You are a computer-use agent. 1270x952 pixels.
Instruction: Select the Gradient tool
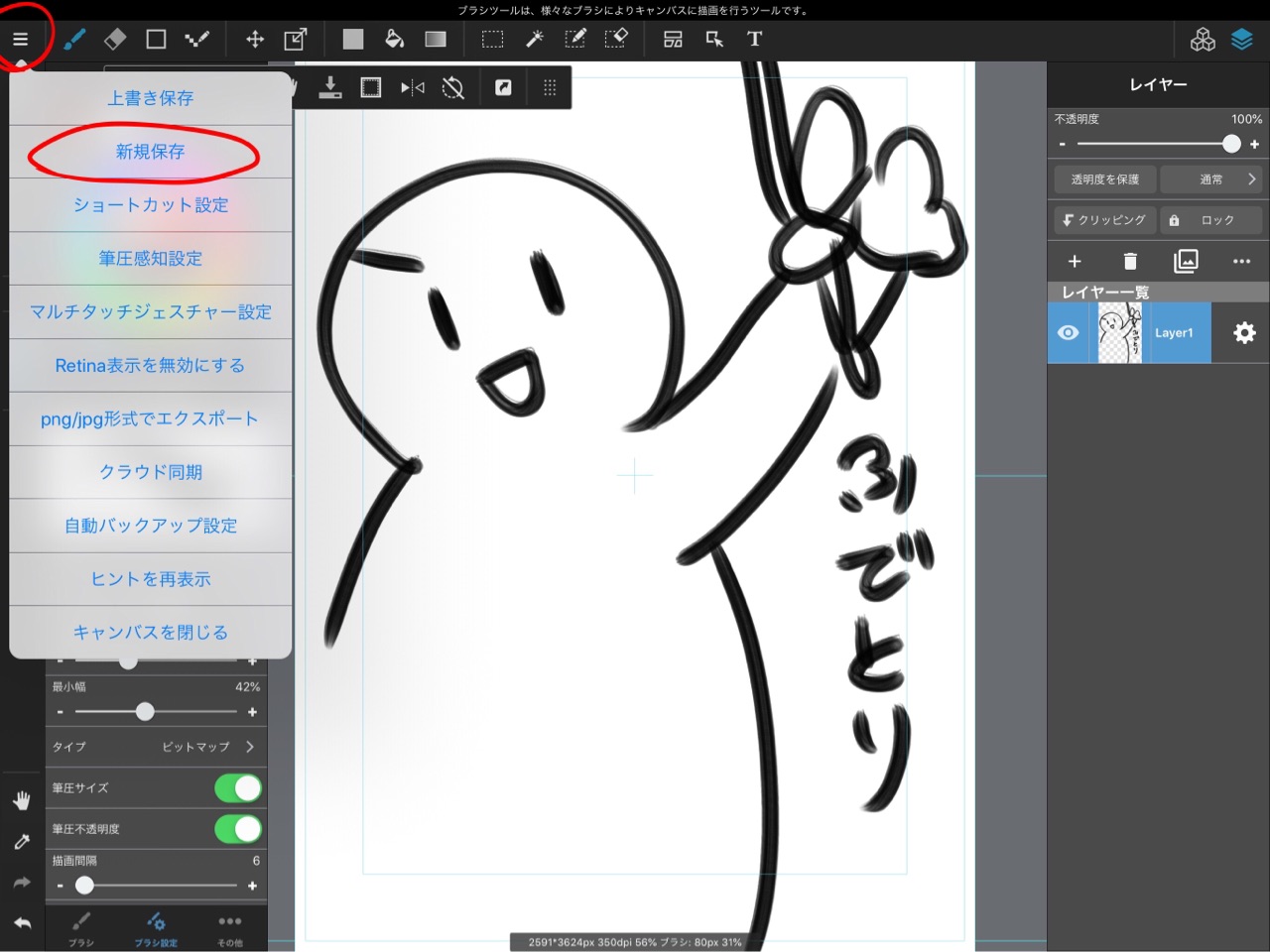click(x=436, y=40)
